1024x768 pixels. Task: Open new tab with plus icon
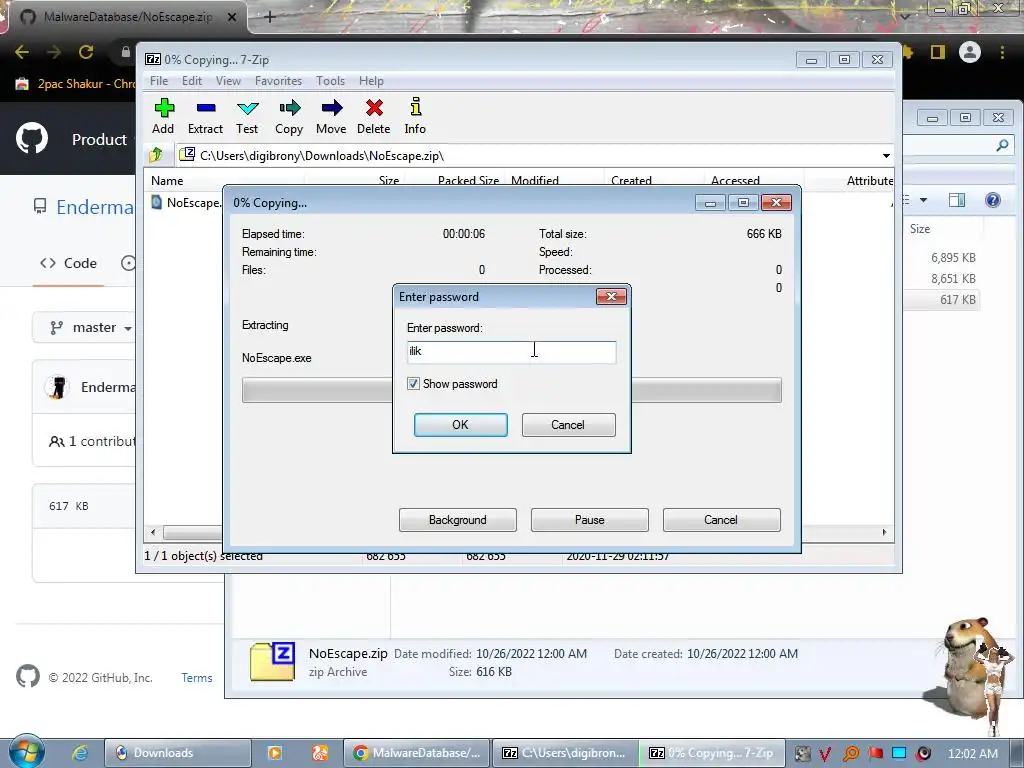pos(270,17)
